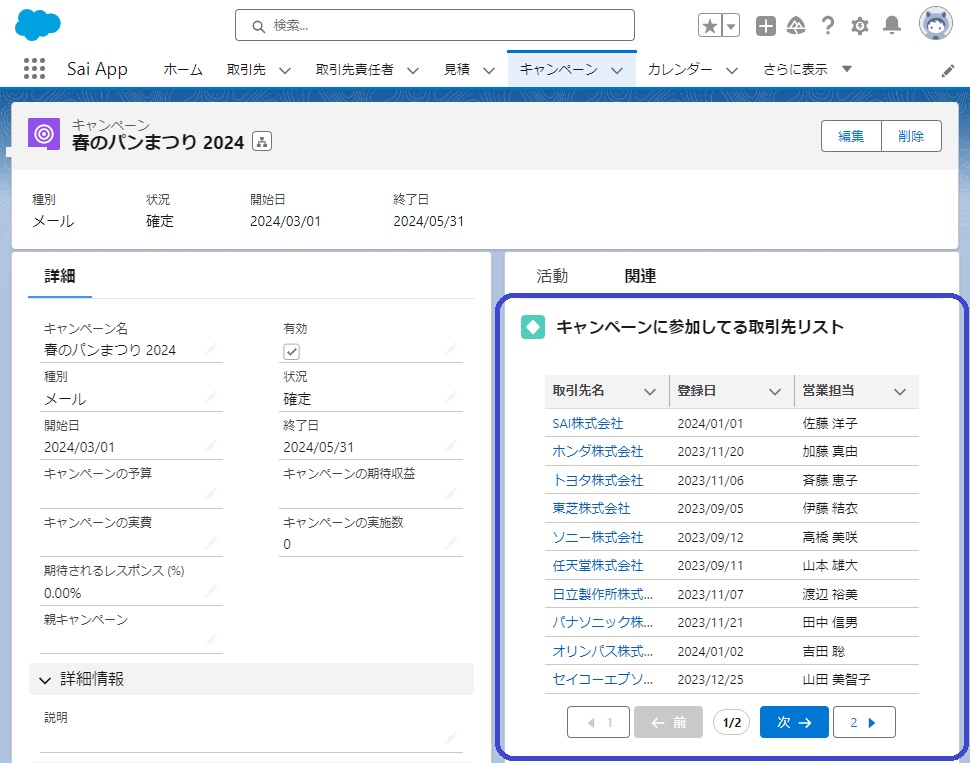Open 登録日 column header menu

(775, 392)
